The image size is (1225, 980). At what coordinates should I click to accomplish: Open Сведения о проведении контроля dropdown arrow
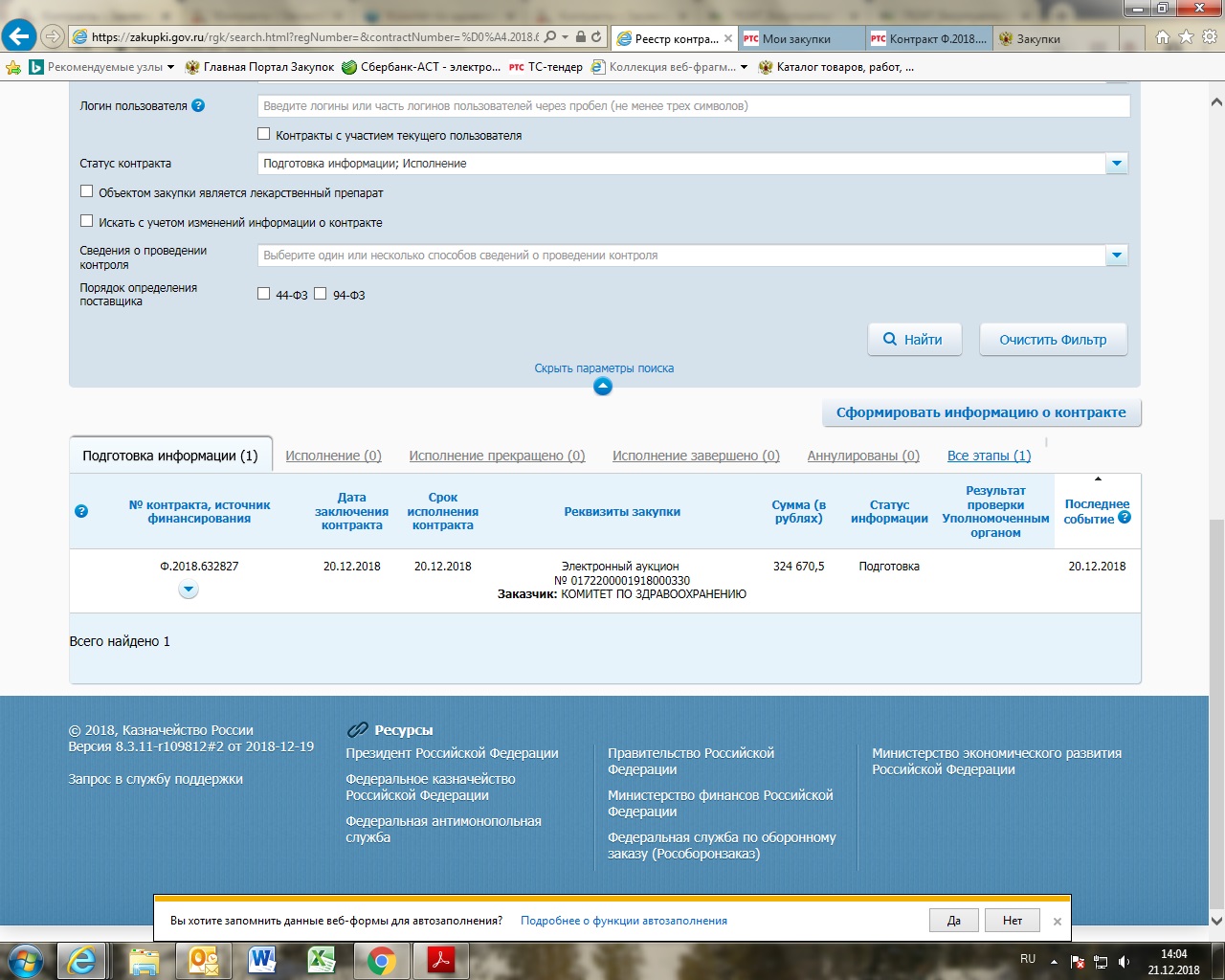(x=1117, y=256)
